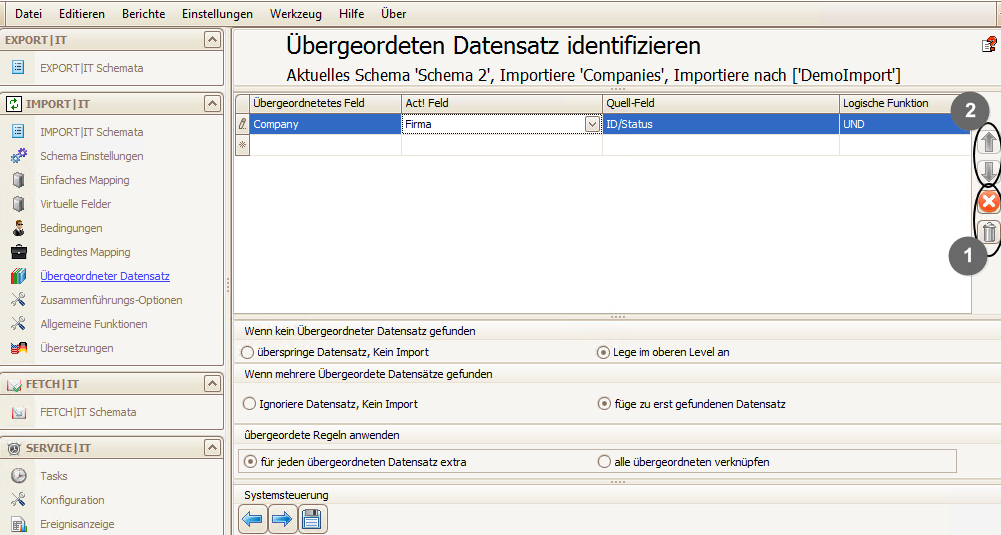Click the 'UND' Logische Funktion cell
The image size is (1001, 535).
pos(905,124)
